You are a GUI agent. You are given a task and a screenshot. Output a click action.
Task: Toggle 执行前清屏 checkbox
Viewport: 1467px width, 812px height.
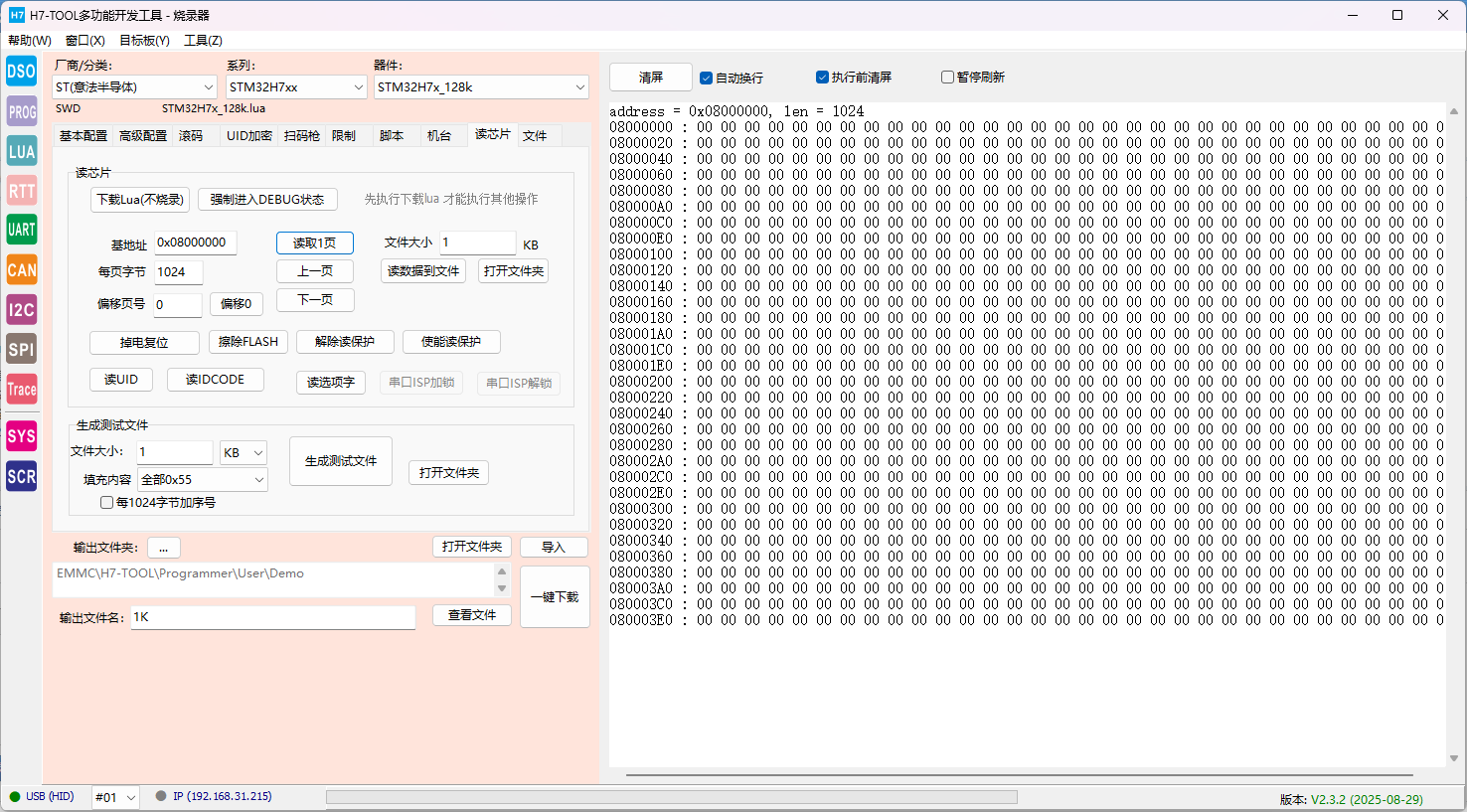[854, 77]
